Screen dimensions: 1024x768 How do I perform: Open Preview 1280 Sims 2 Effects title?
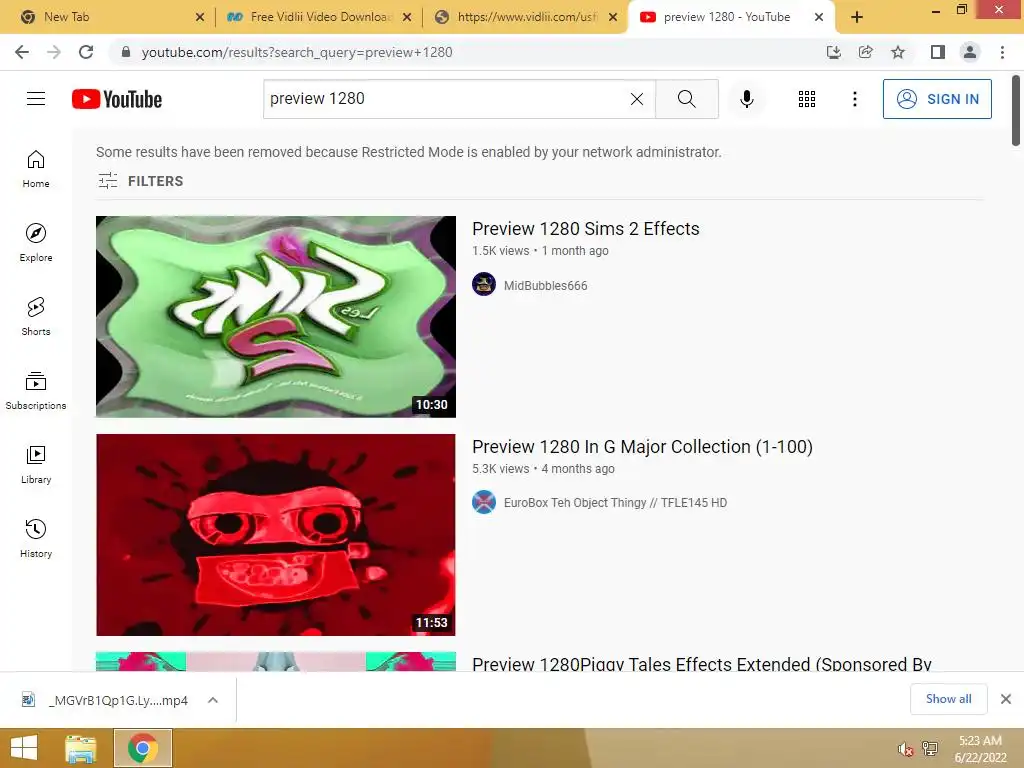coord(586,229)
